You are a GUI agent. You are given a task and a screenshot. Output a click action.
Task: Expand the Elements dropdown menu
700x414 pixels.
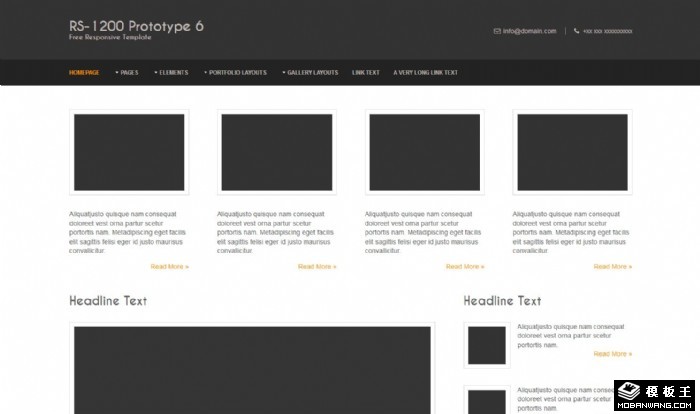pyautogui.click(x=171, y=72)
